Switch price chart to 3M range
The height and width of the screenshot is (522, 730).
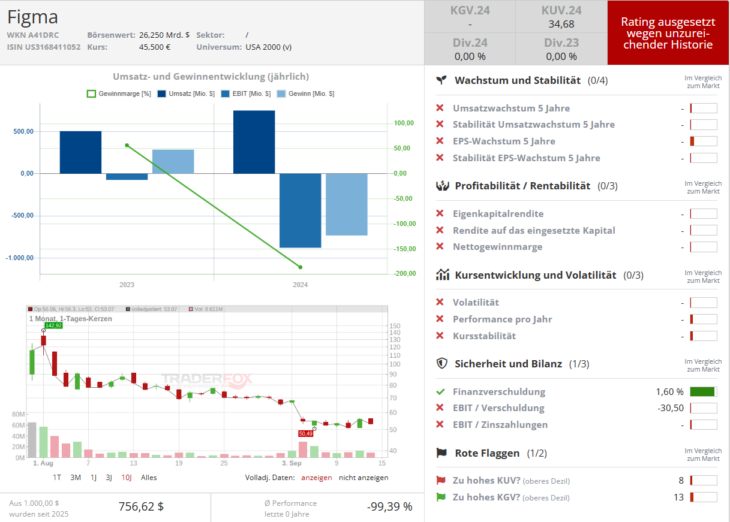(75, 478)
